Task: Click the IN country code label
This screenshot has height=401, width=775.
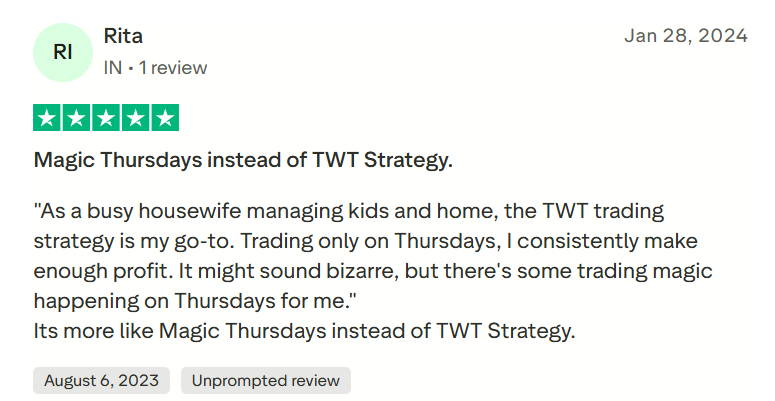Action: pos(112,68)
